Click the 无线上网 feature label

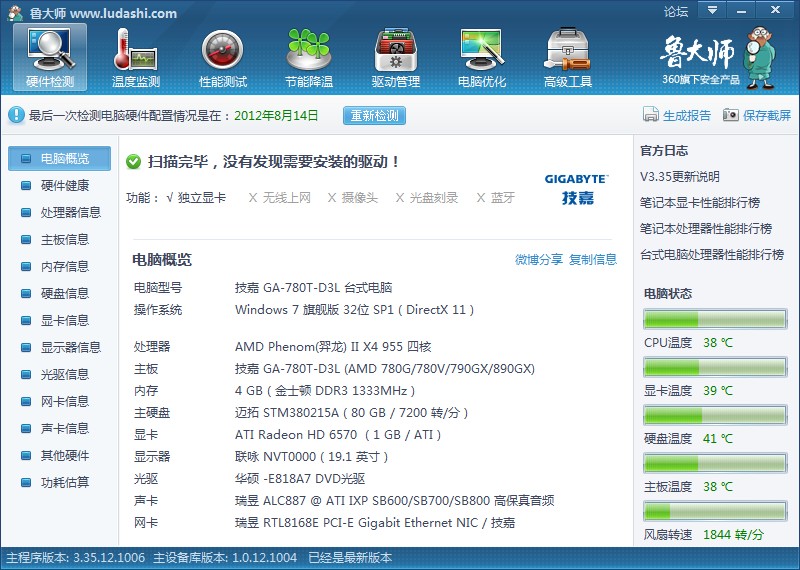286,197
